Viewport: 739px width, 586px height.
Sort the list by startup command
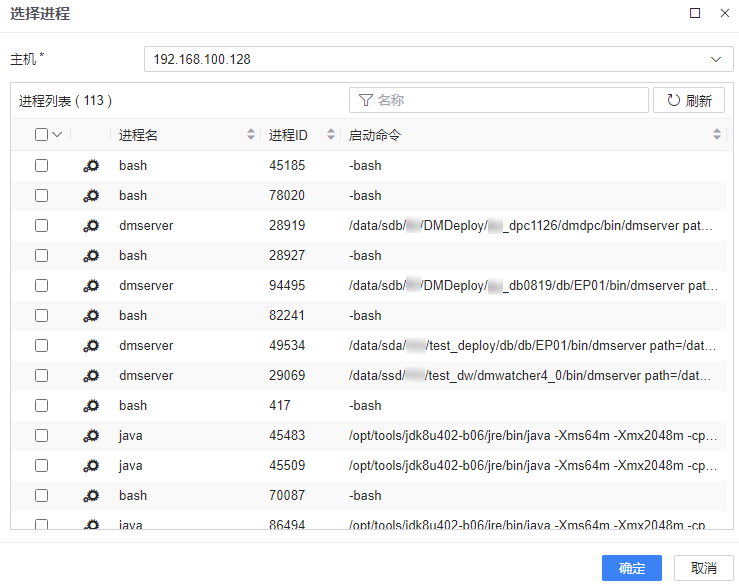tap(717, 134)
